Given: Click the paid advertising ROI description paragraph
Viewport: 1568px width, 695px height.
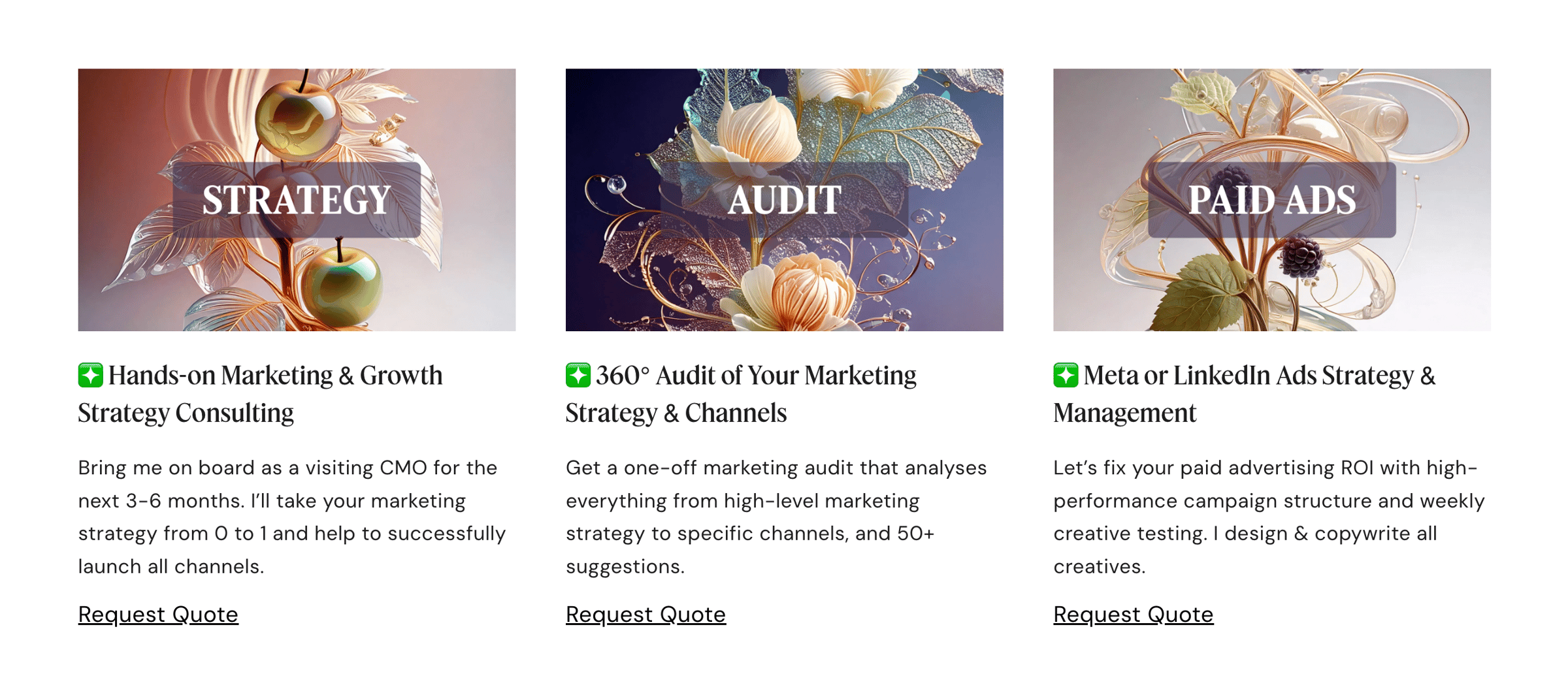Looking at the screenshot, I should (1269, 517).
